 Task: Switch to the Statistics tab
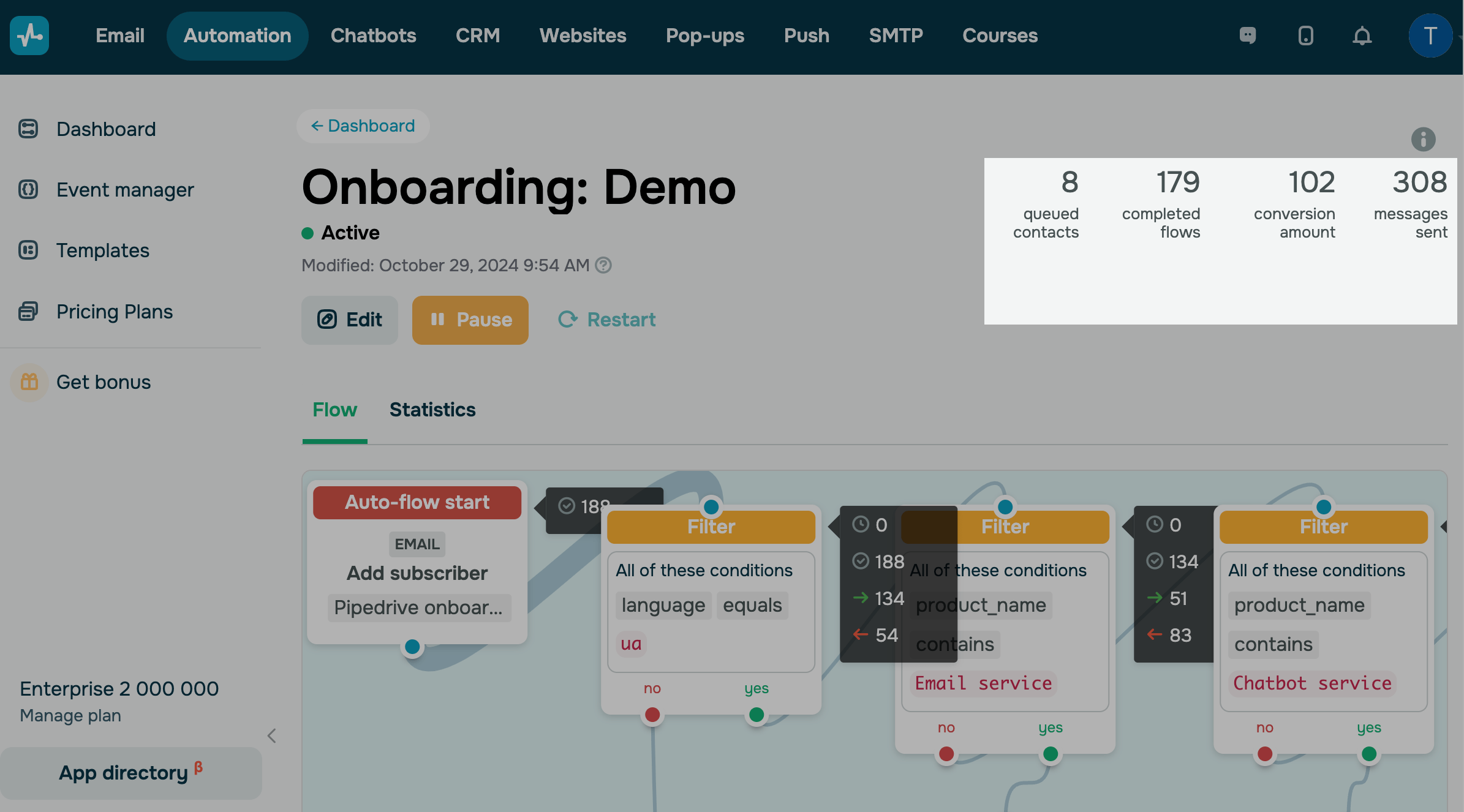[432, 410]
